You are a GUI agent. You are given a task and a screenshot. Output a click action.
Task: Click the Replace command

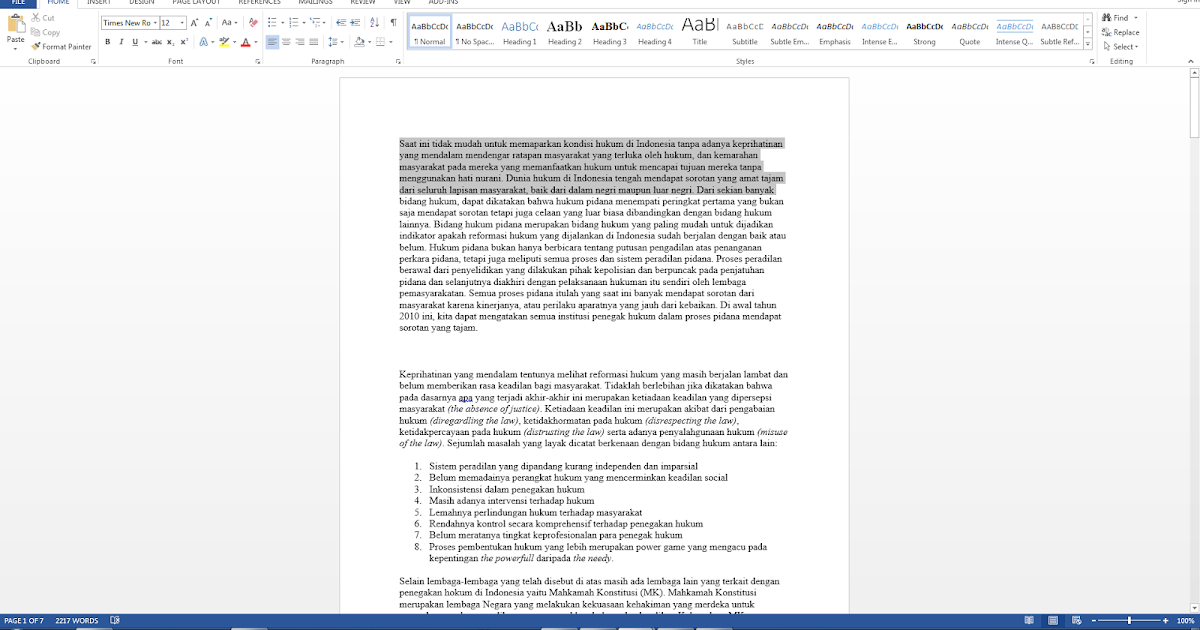[x=1121, y=32]
